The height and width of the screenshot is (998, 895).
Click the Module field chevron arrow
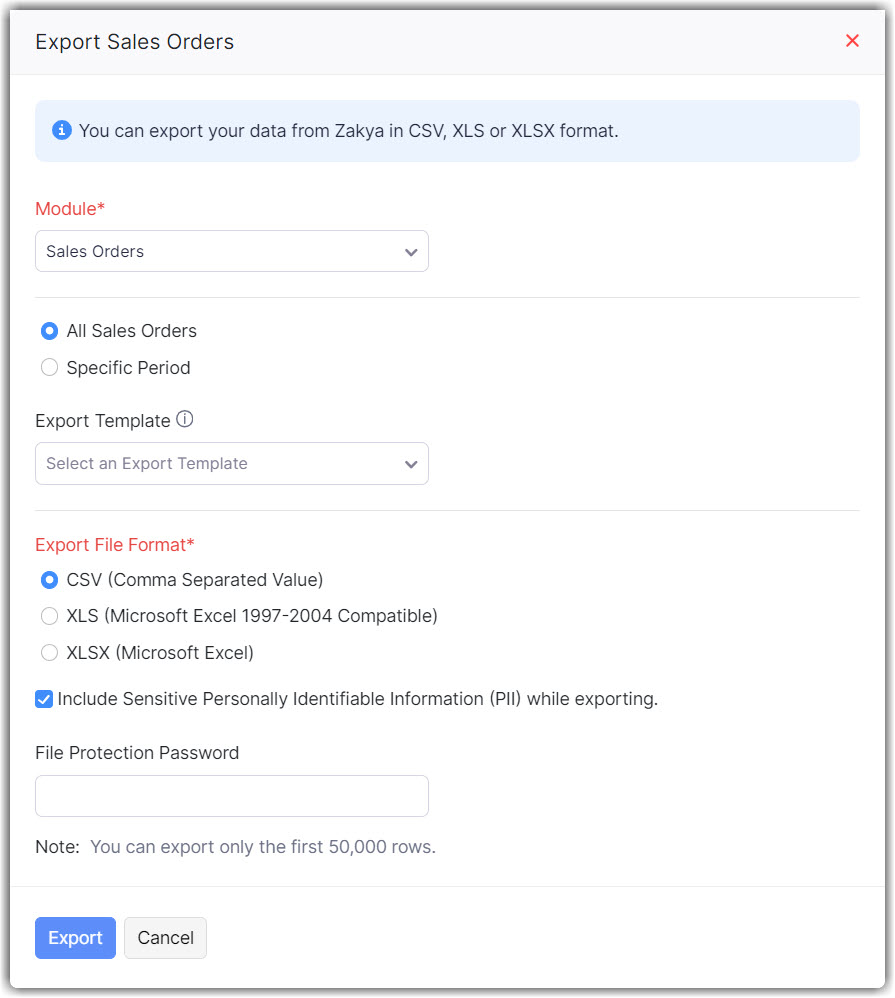pyautogui.click(x=411, y=252)
